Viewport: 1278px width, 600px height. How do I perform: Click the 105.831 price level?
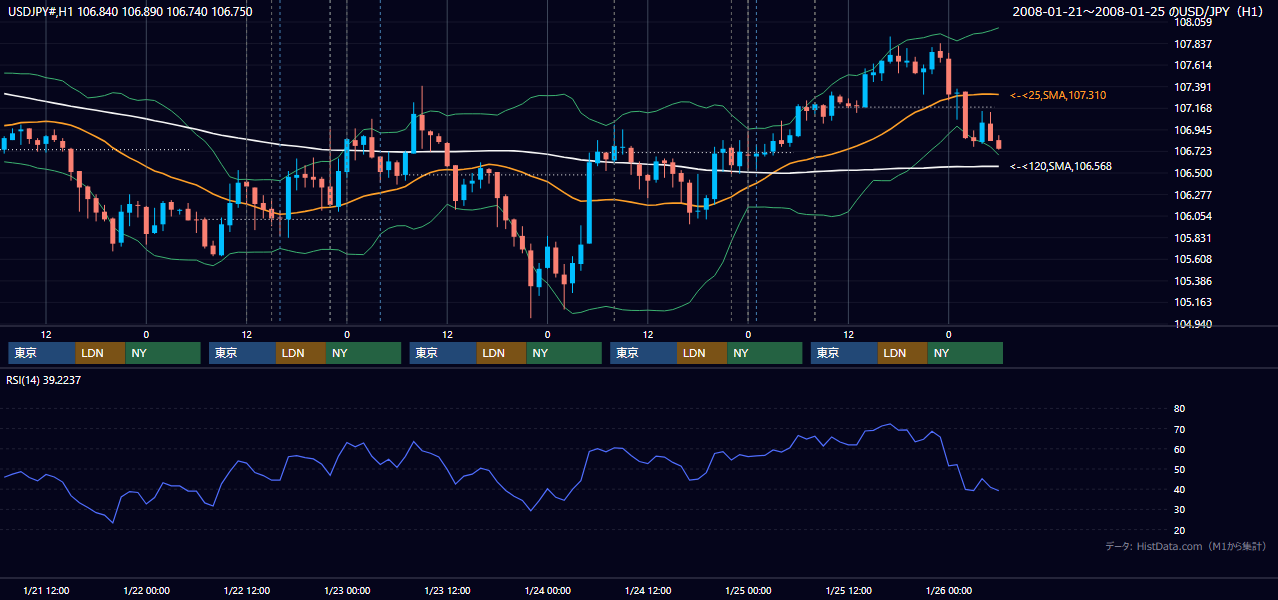(1193, 238)
